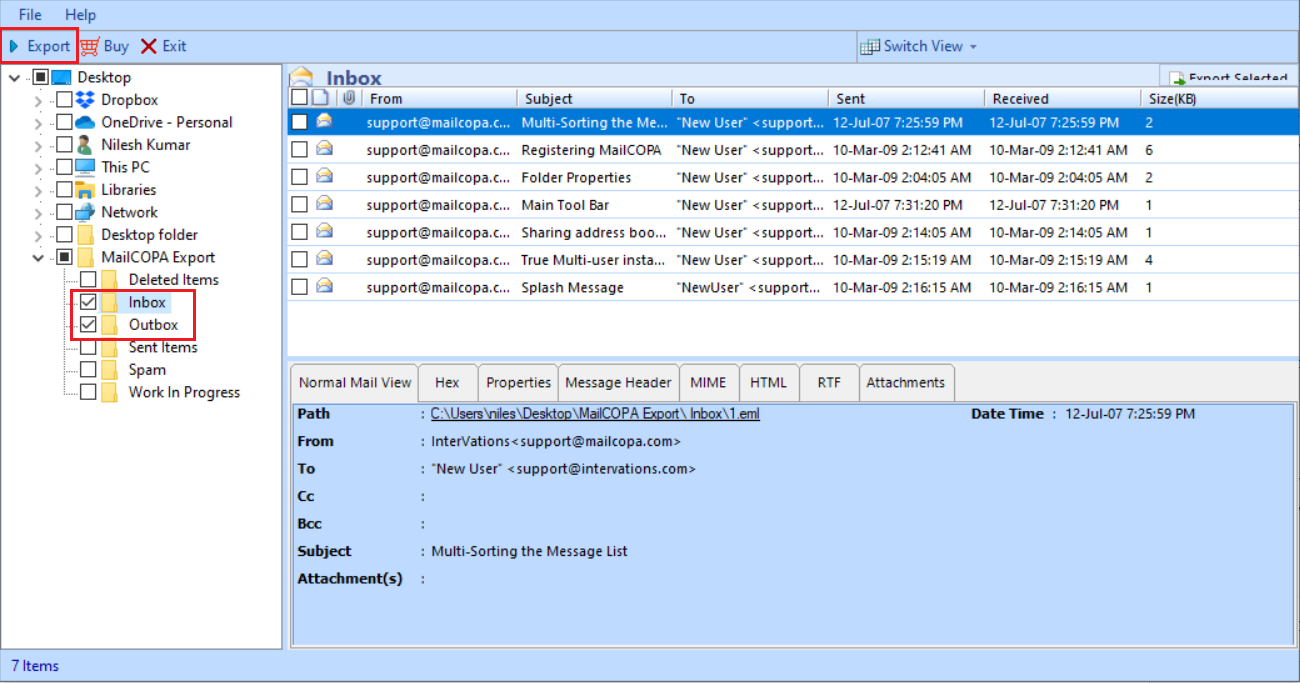This screenshot has height=683, width=1300.
Task: Sort by the Subject column header
Action: click(594, 98)
